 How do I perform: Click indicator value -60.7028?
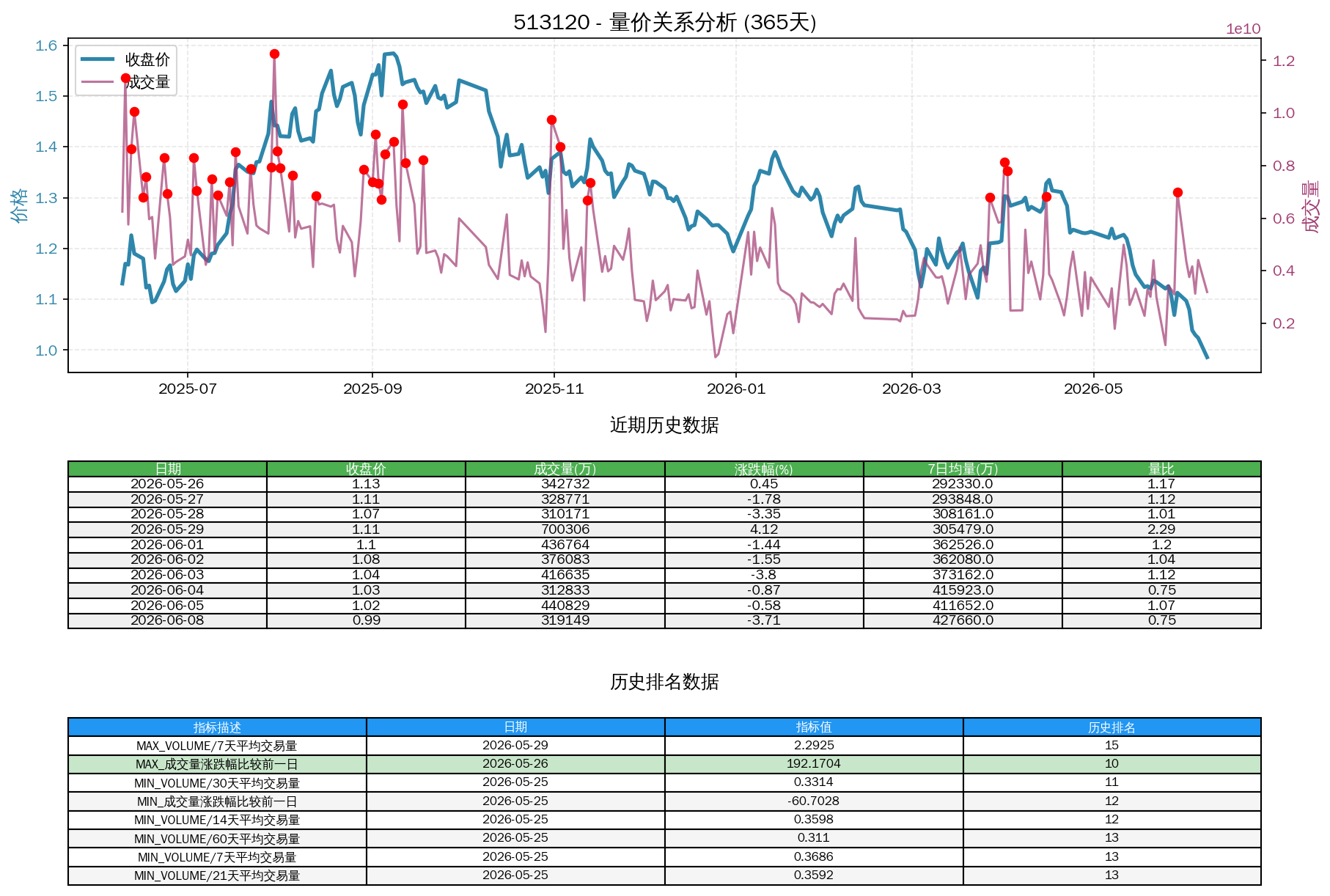814,801
